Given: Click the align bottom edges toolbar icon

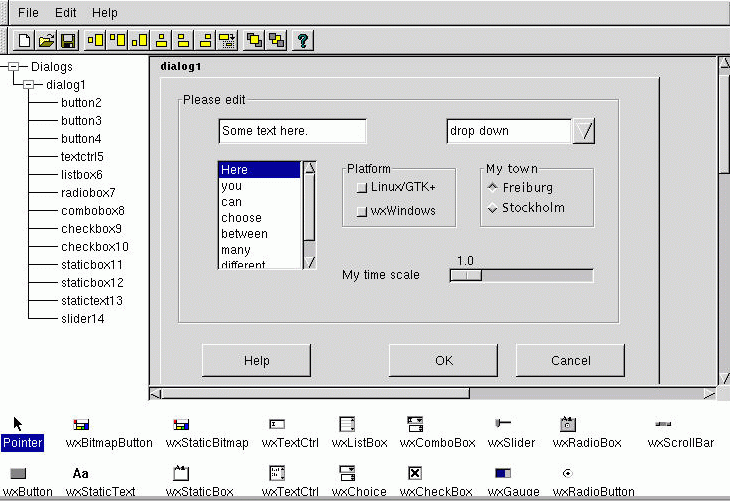Looking at the screenshot, I should pyautogui.click(x=139, y=41).
